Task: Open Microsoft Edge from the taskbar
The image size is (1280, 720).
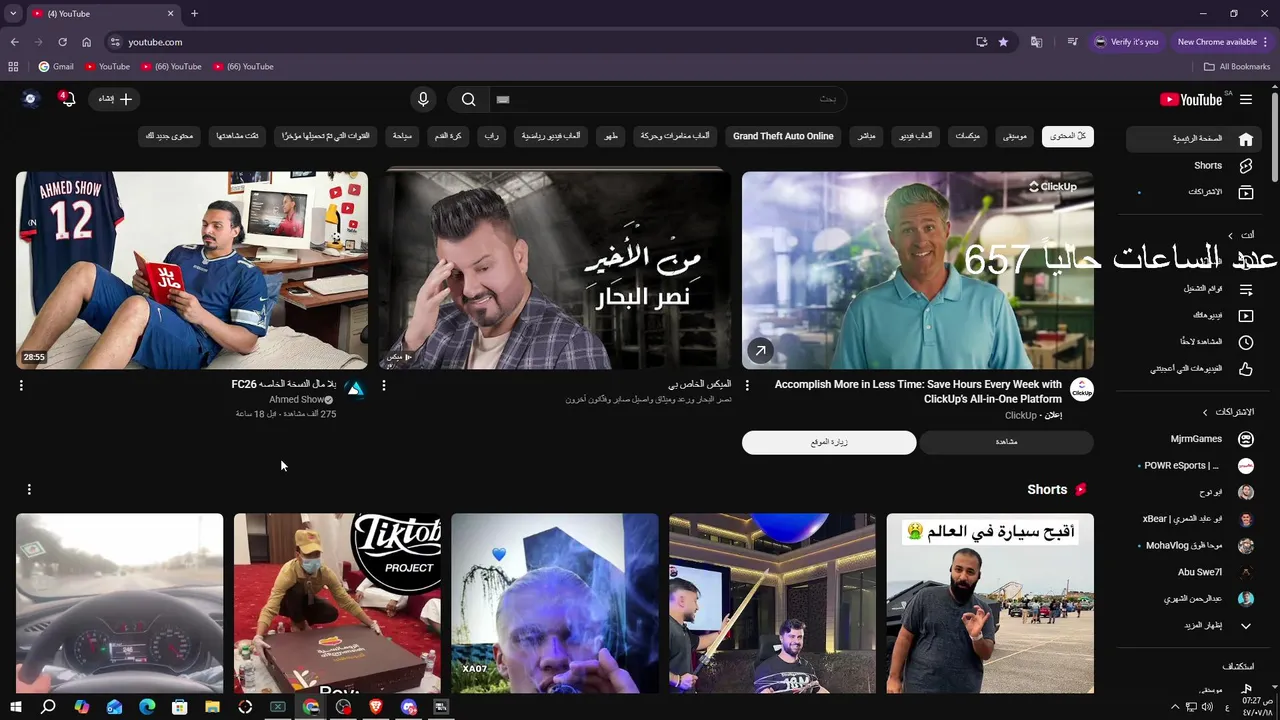Action: (147, 707)
